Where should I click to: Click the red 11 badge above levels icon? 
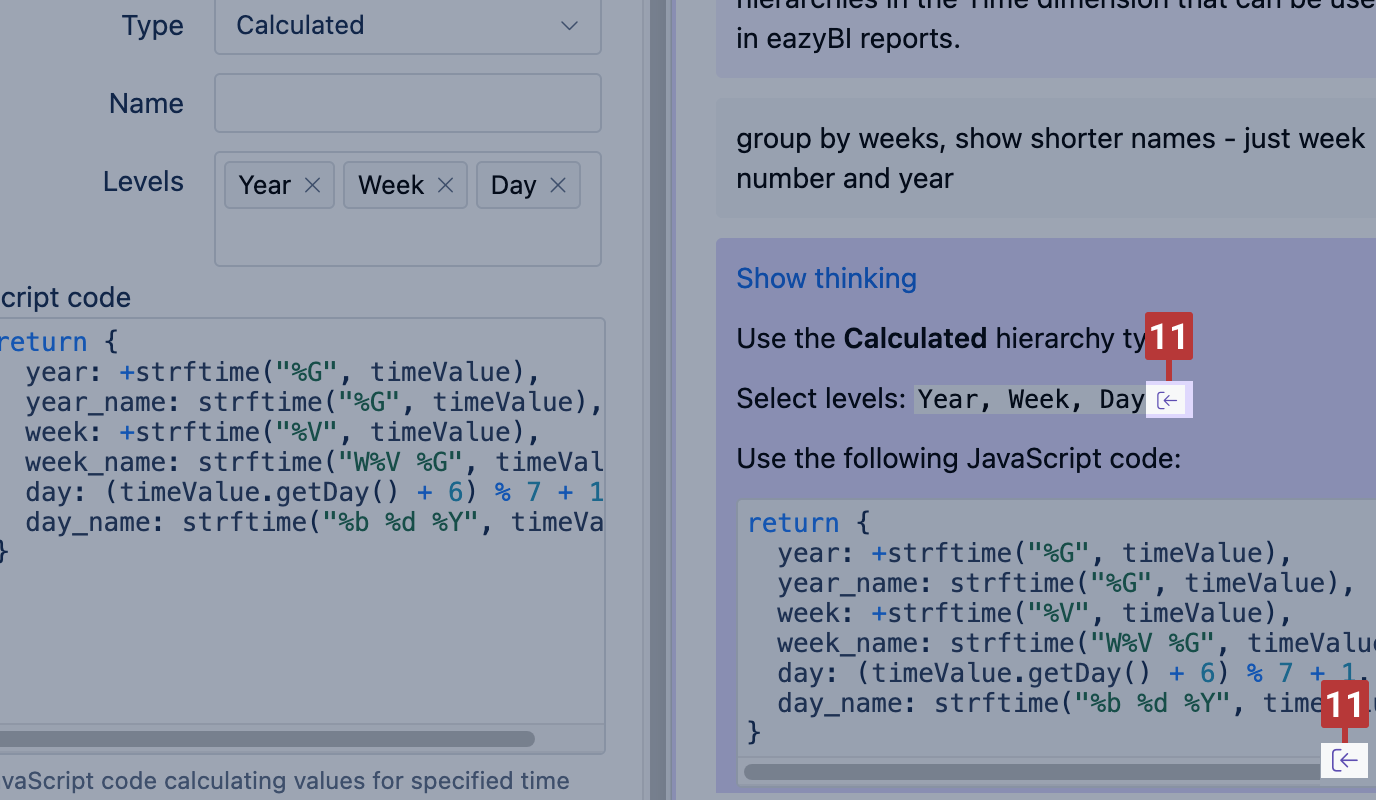[1169, 339]
